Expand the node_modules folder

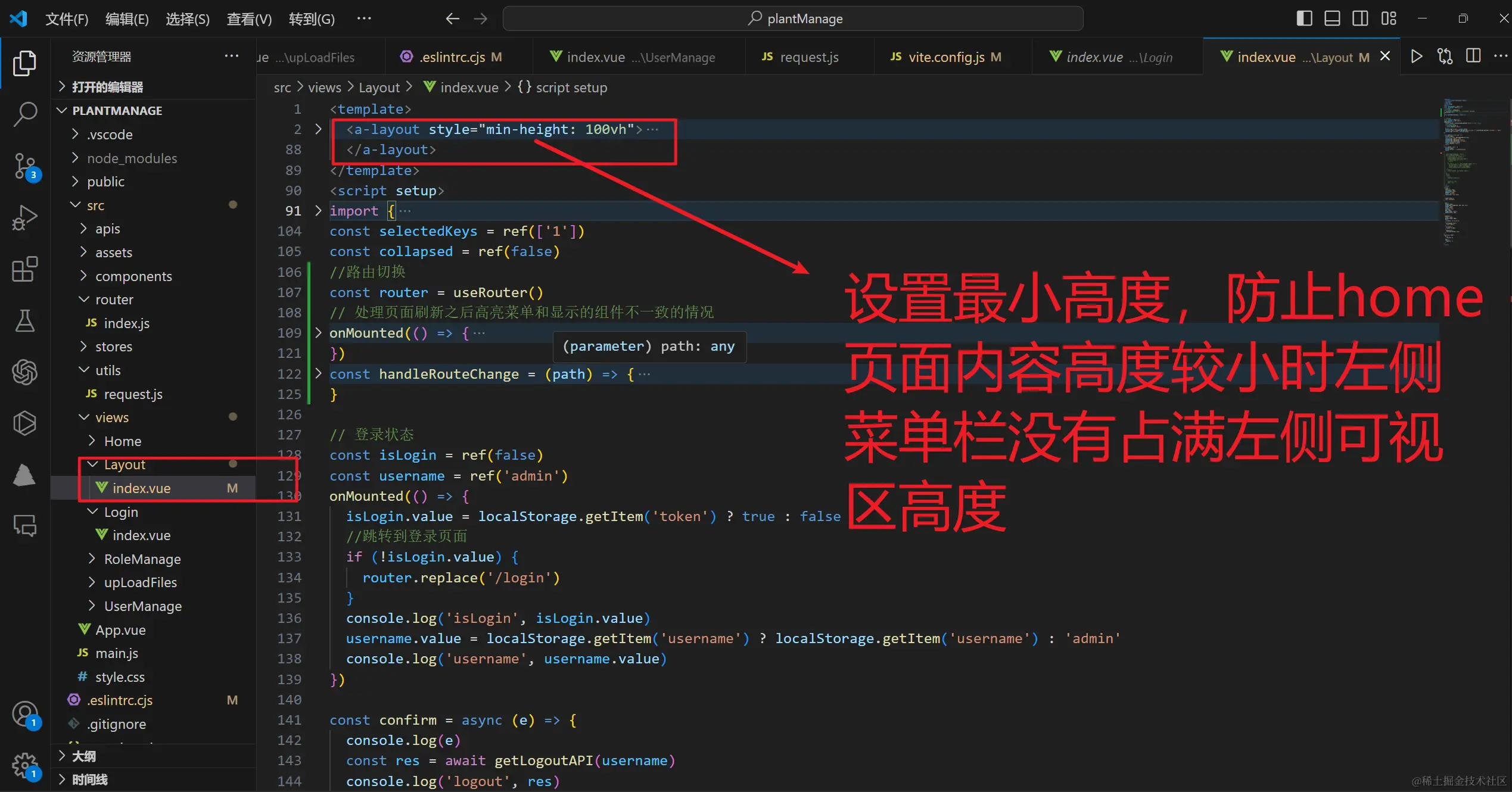point(154,158)
